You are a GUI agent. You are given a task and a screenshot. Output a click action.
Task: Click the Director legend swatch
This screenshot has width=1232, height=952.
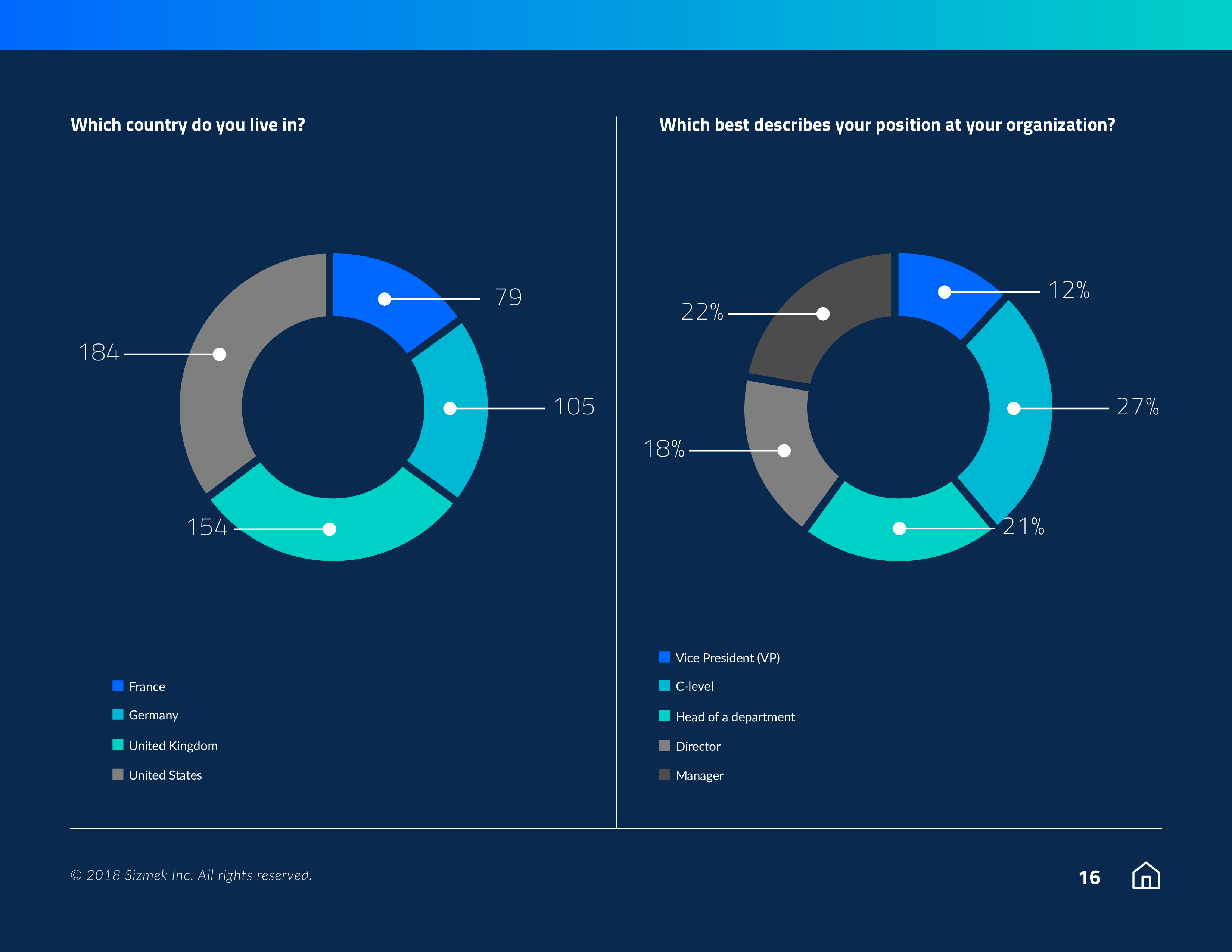pyautogui.click(x=665, y=746)
